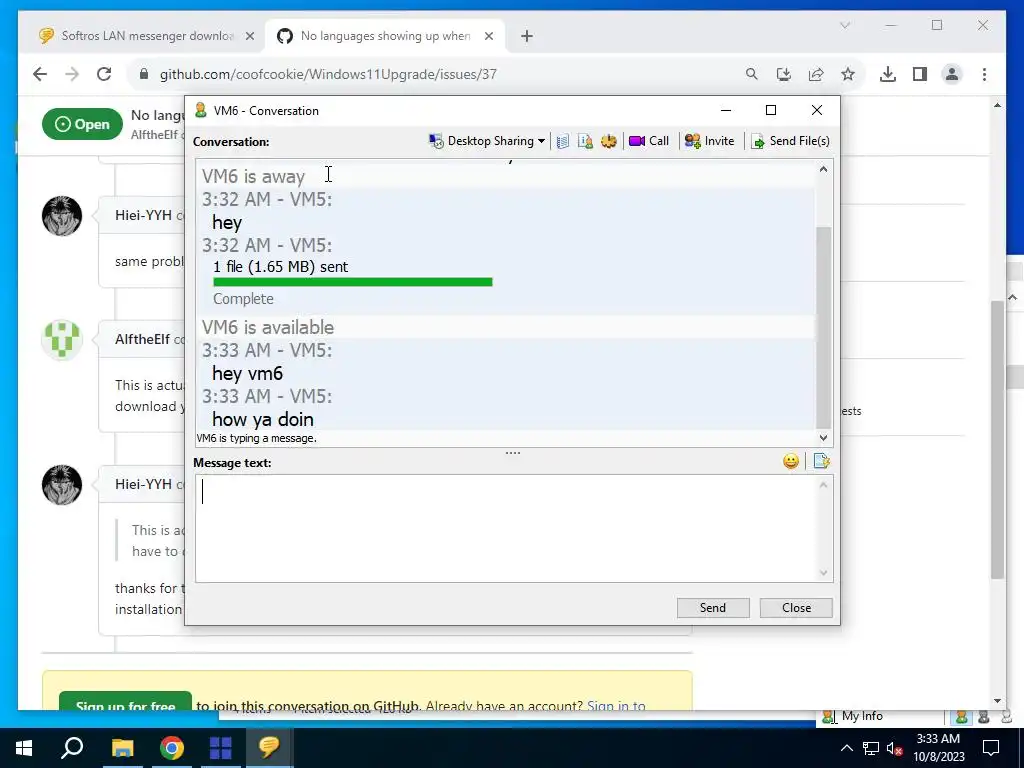Click the VM6 Conversation title bar user icon
Screen dimensions: 1024x768
[x=201, y=110]
